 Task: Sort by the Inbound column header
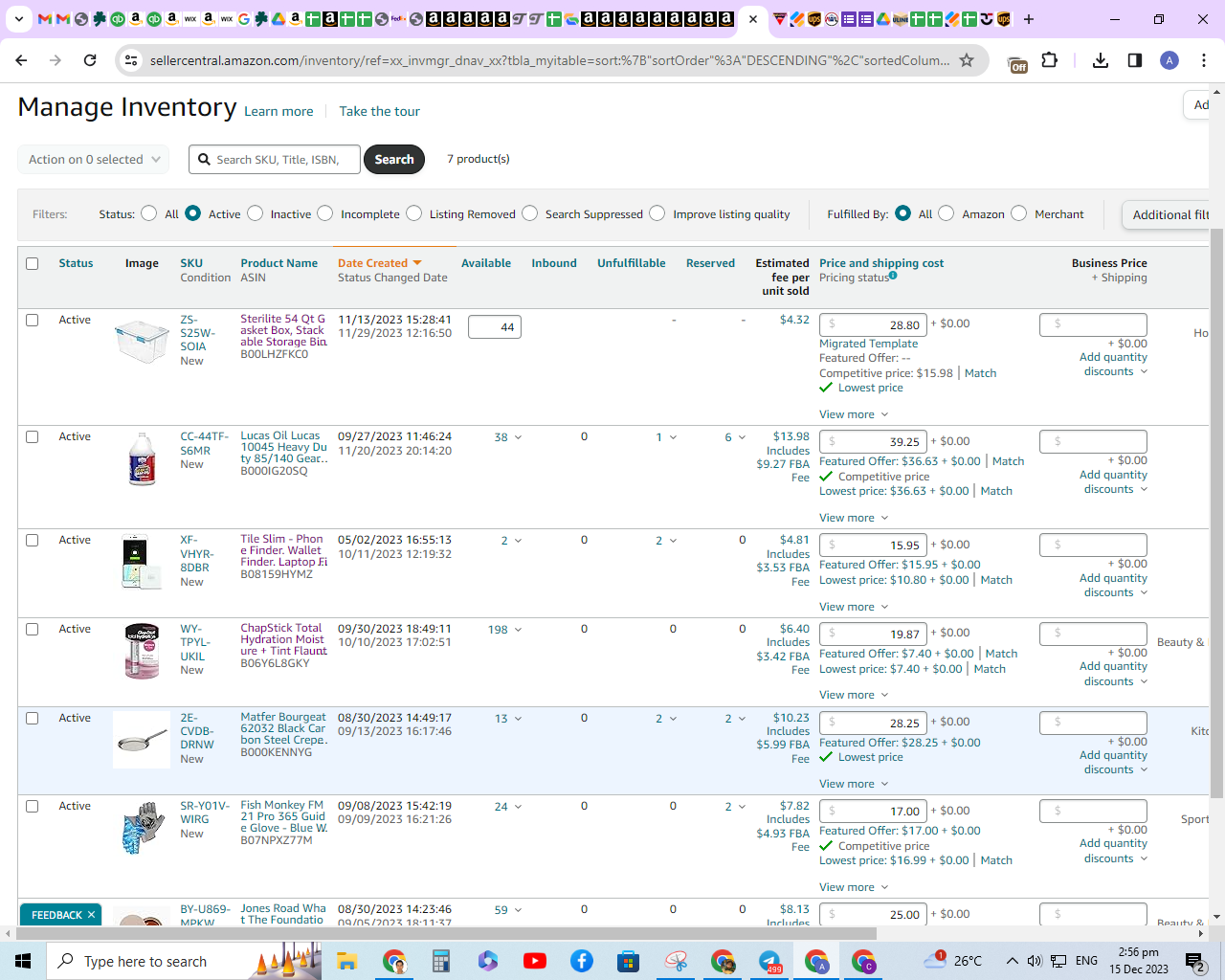[554, 263]
